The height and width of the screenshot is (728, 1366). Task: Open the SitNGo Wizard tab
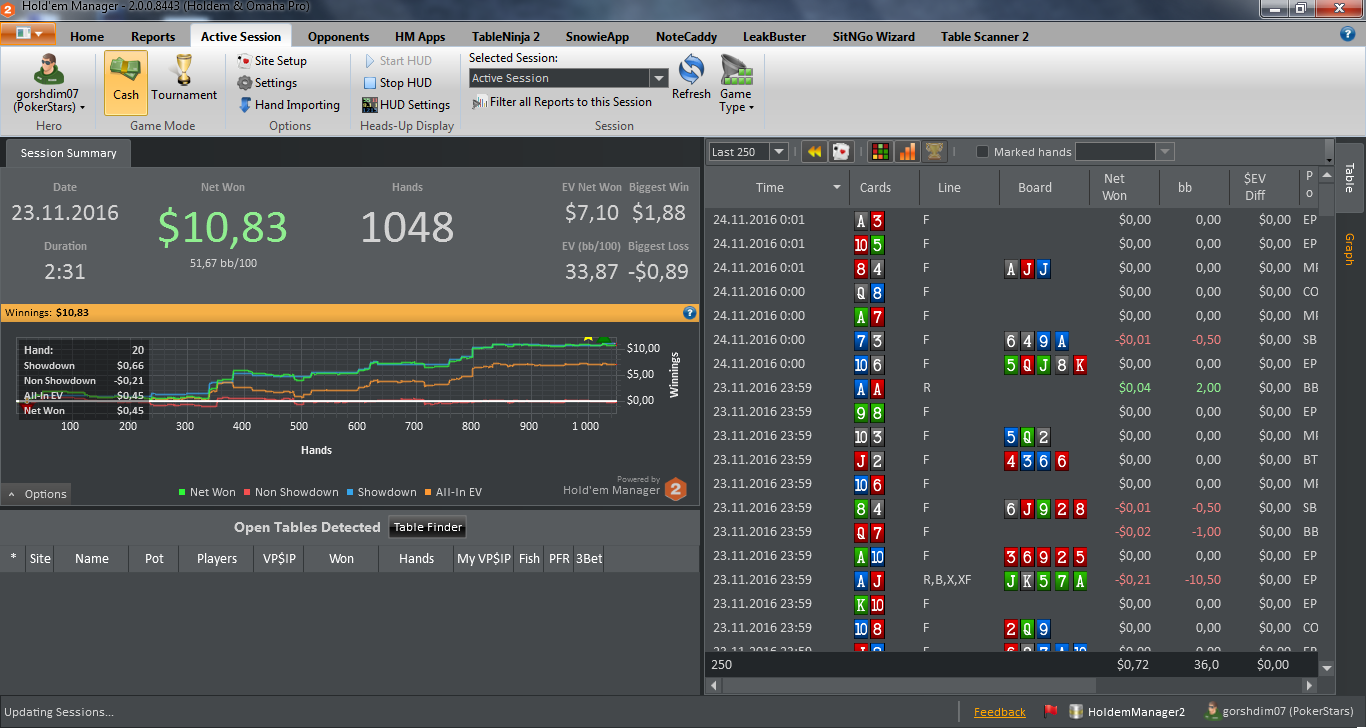pos(873,37)
